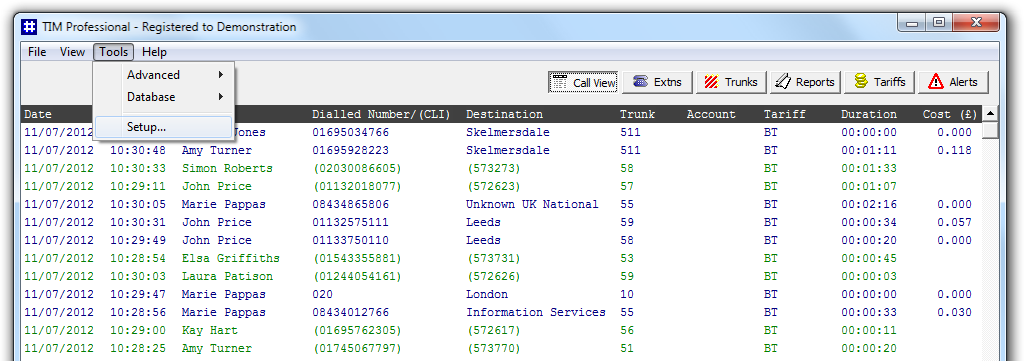The height and width of the screenshot is (361, 1024).
Task: Click the Tariff column header
Action: point(784,114)
